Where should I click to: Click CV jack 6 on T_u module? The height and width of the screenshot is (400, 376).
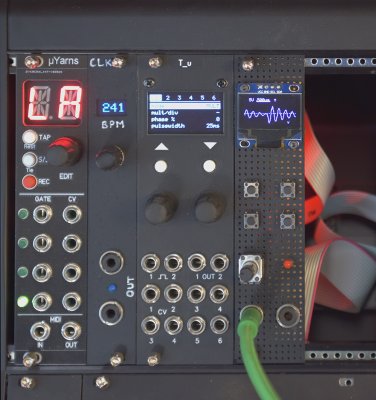[x=219, y=325]
